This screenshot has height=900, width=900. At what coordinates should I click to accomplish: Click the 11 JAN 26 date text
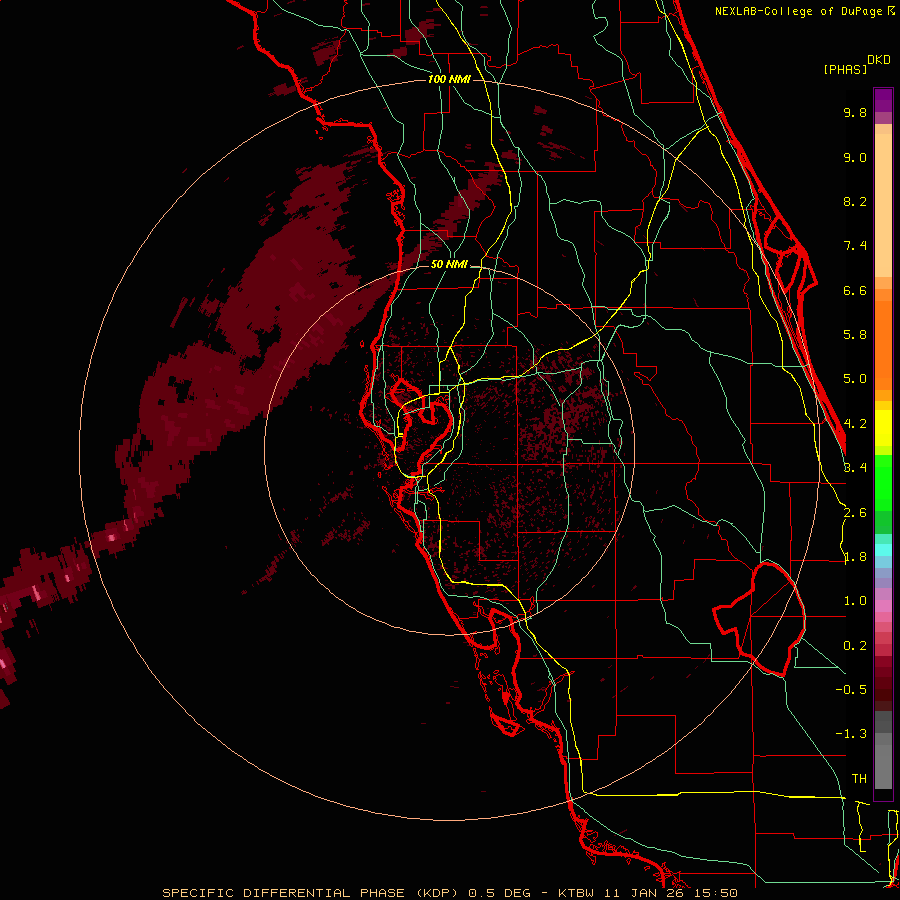click(x=644, y=893)
